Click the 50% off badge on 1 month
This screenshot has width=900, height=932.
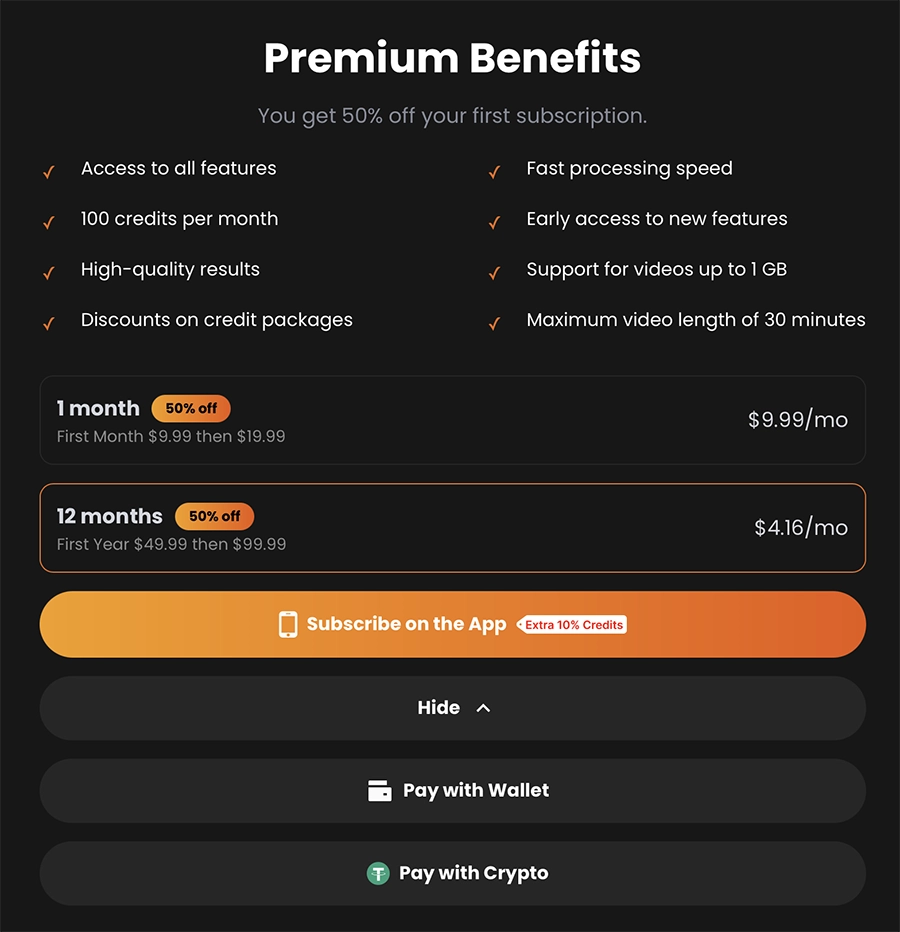point(191,408)
